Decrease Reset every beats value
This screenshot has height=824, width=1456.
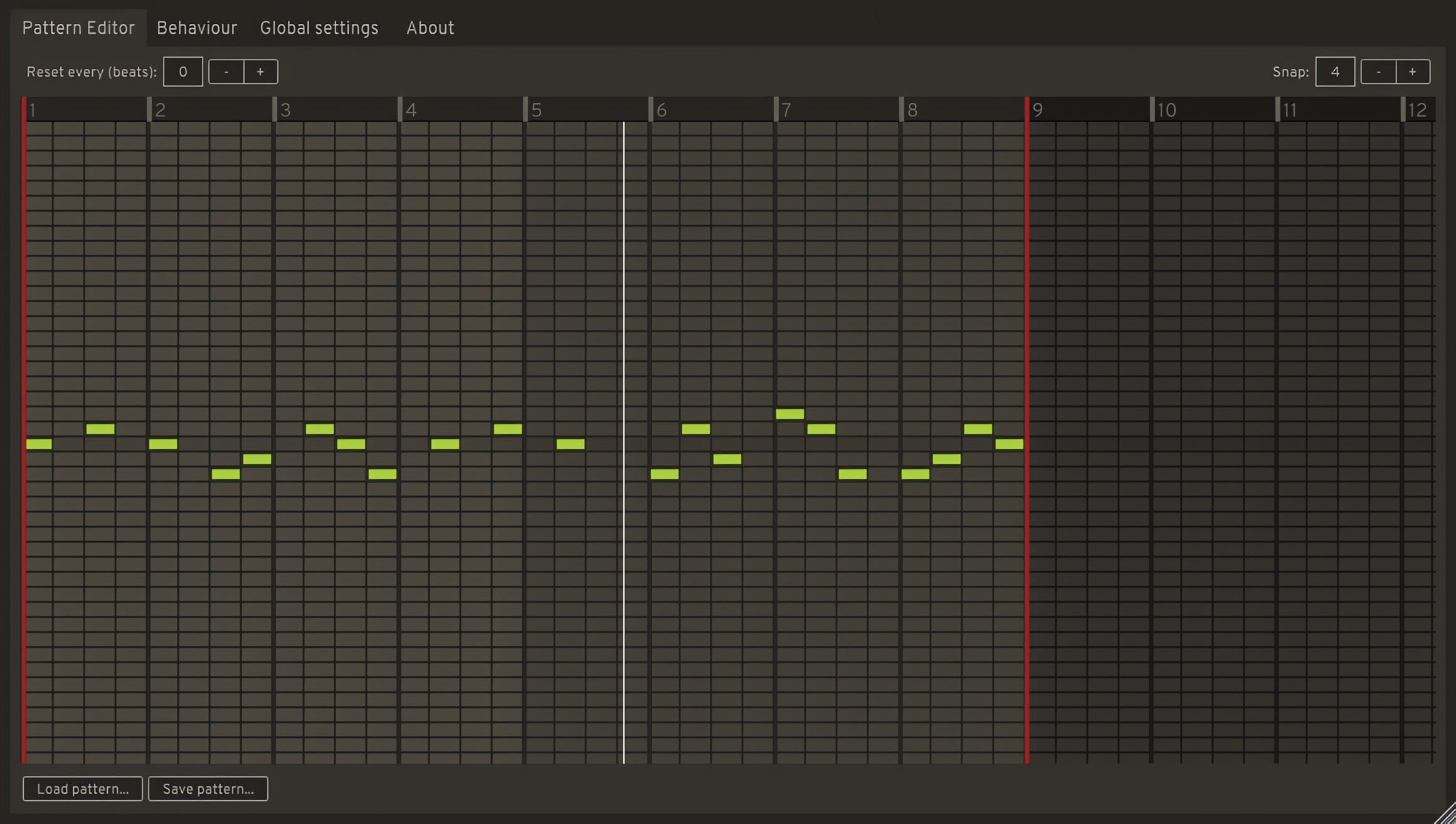(x=225, y=71)
